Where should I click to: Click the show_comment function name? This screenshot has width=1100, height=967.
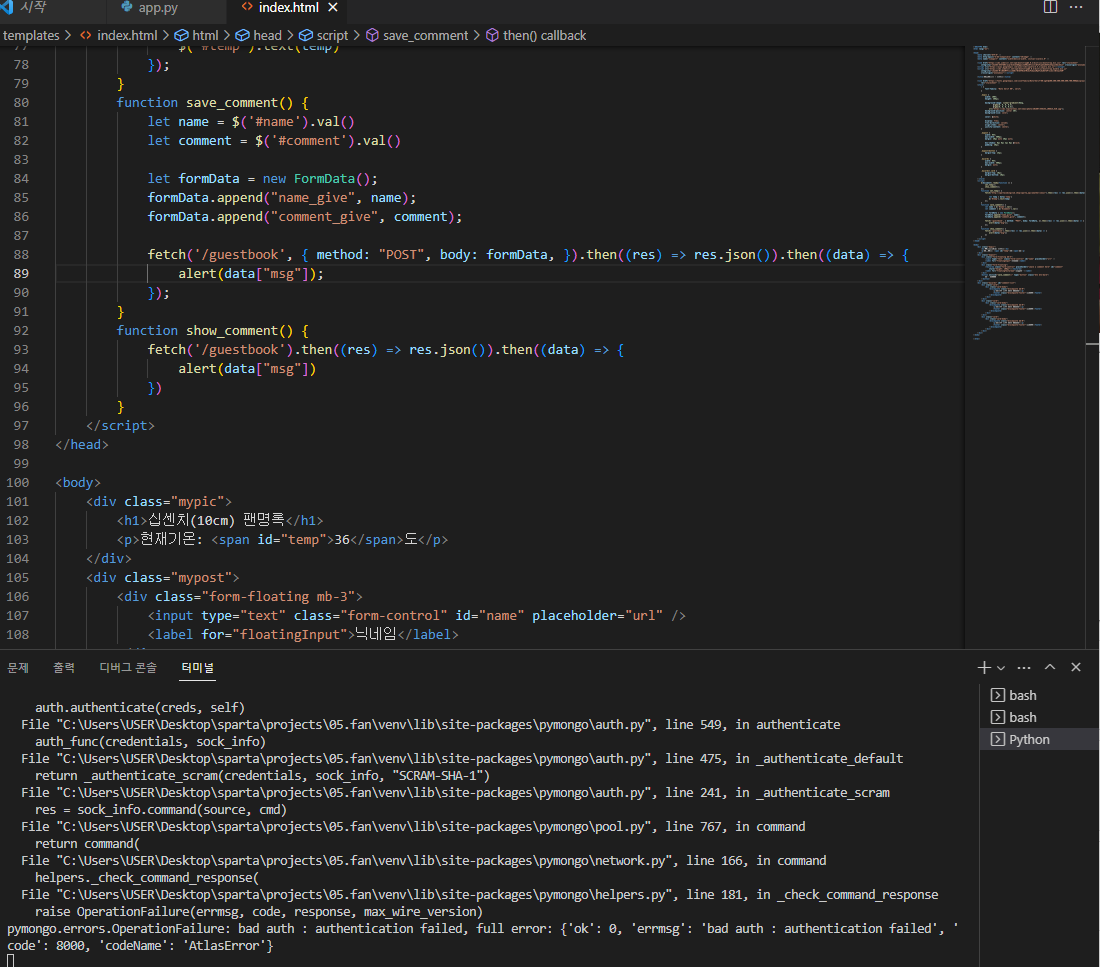[232, 331]
